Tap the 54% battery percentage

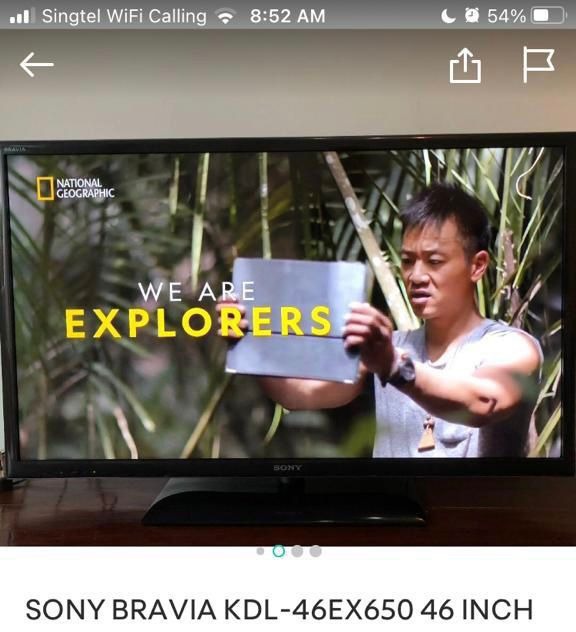coord(506,16)
